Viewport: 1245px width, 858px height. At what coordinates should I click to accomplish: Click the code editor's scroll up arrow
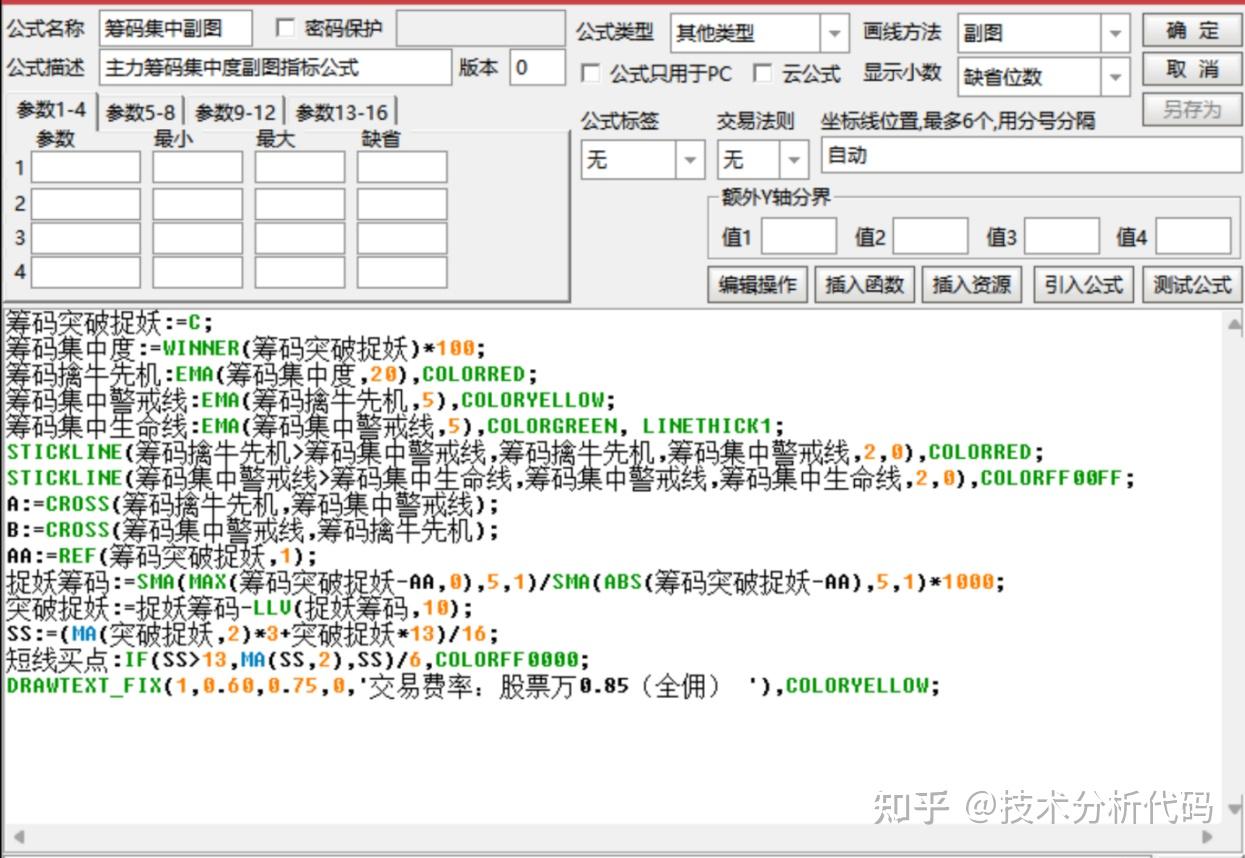(1234, 323)
